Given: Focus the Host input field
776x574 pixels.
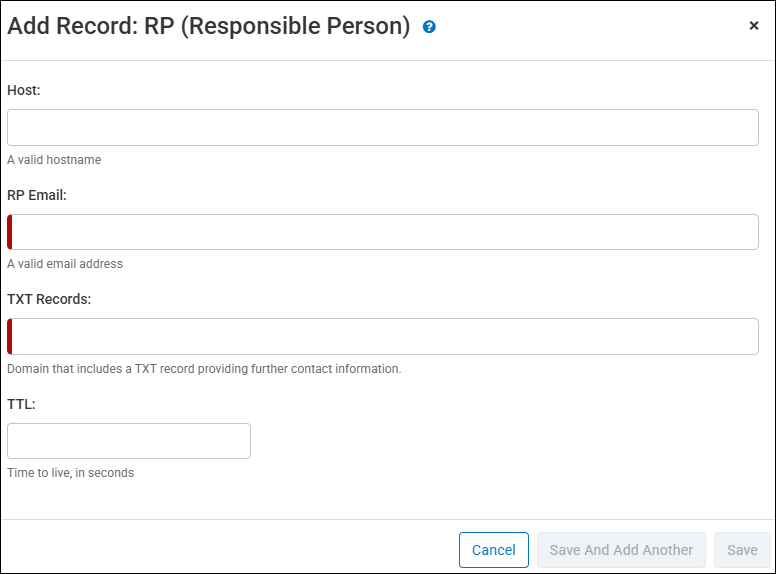Looking at the screenshot, I should click(x=383, y=128).
